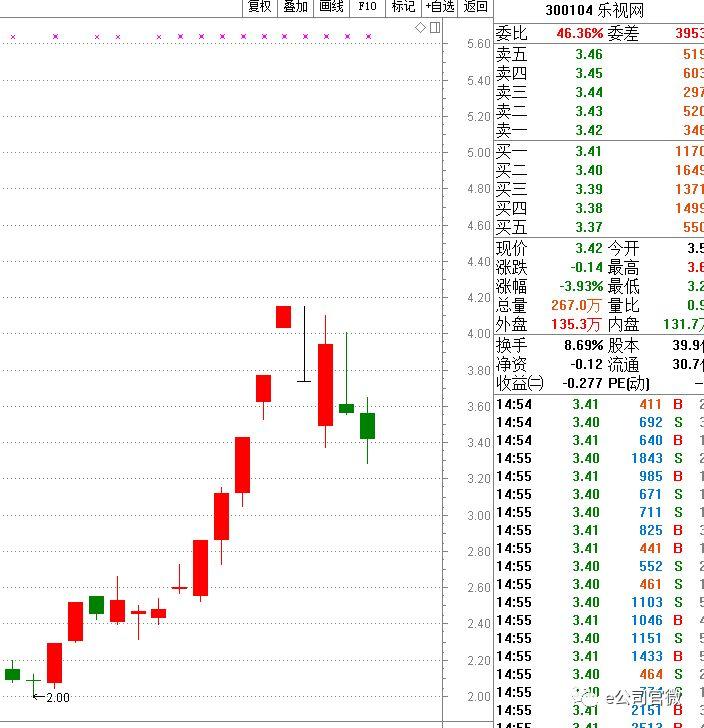Click the 5.60 label on the price axis
The height and width of the screenshot is (728, 704).
point(479,44)
